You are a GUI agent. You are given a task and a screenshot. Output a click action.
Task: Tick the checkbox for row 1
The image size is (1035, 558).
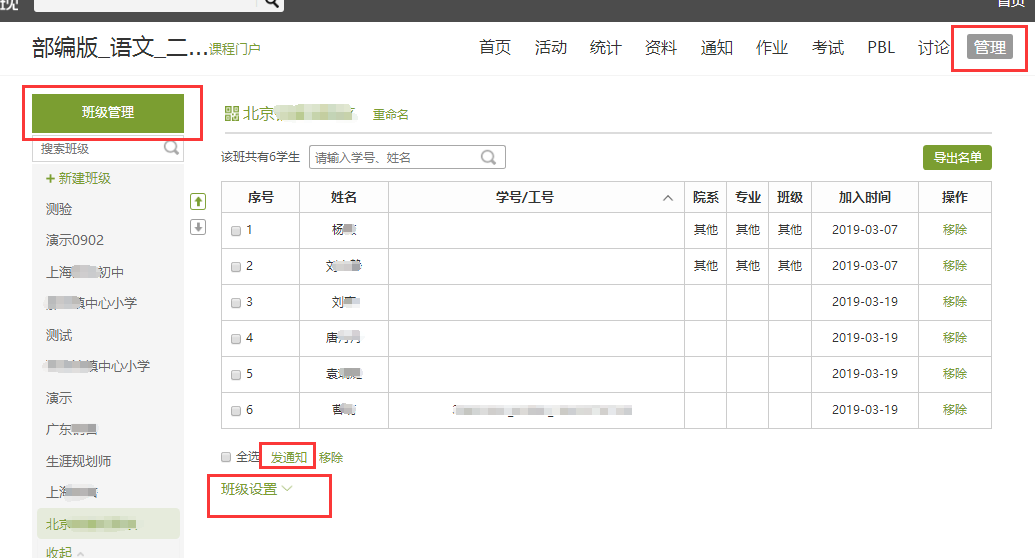pos(236,231)
